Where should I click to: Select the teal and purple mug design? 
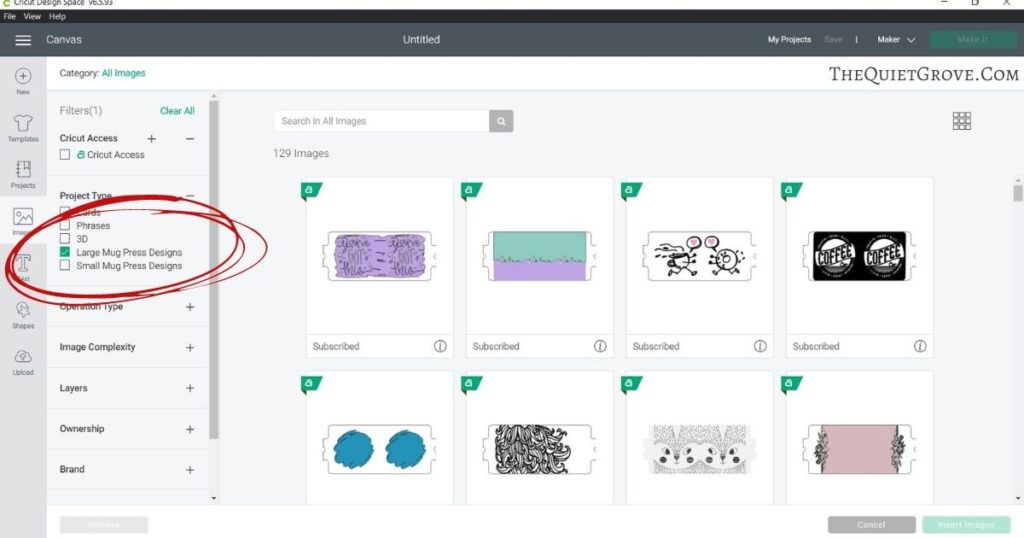[539, 256]
